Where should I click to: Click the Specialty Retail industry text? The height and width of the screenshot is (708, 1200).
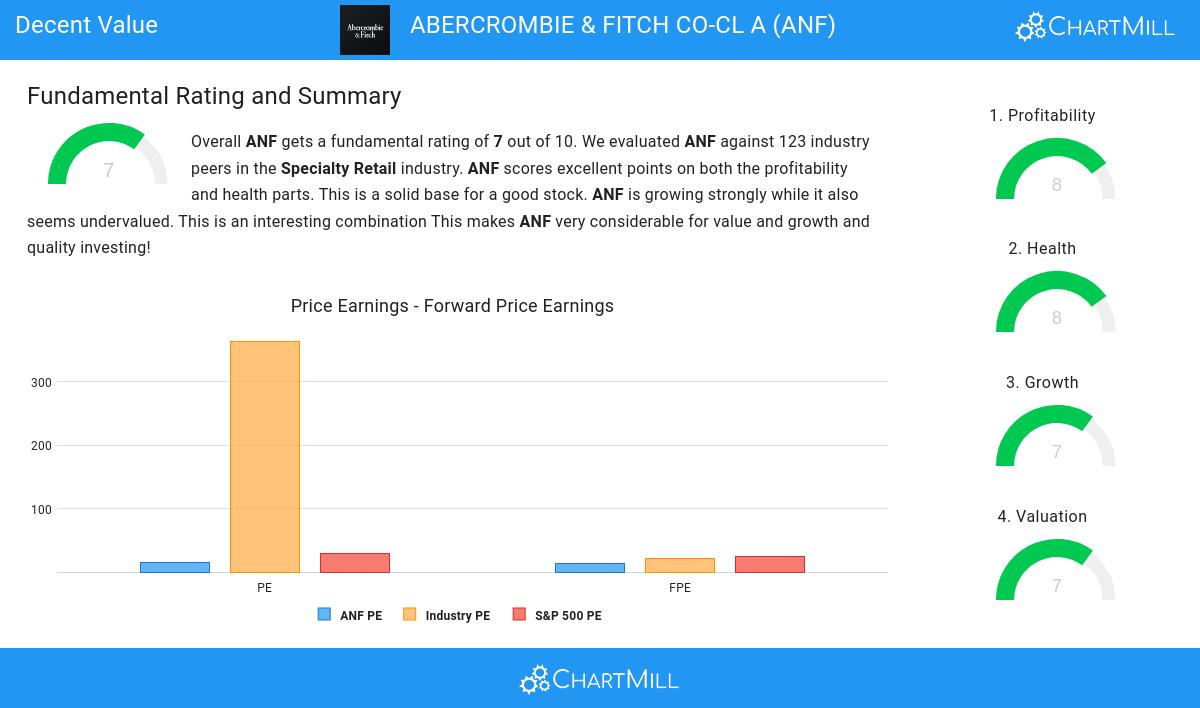338,169
